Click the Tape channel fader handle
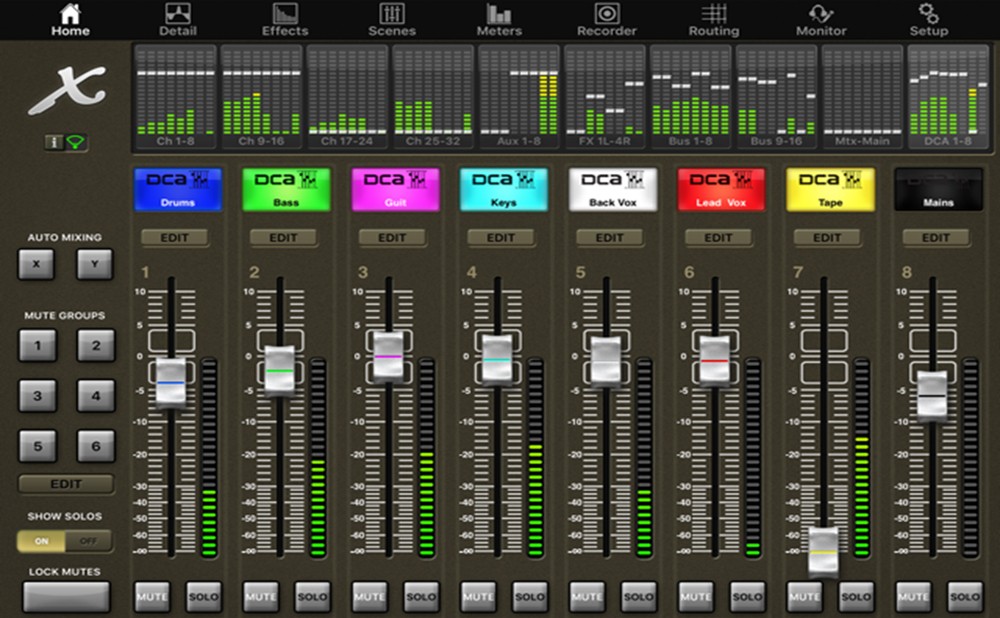The image size is (1000, 618). (823, 551)
